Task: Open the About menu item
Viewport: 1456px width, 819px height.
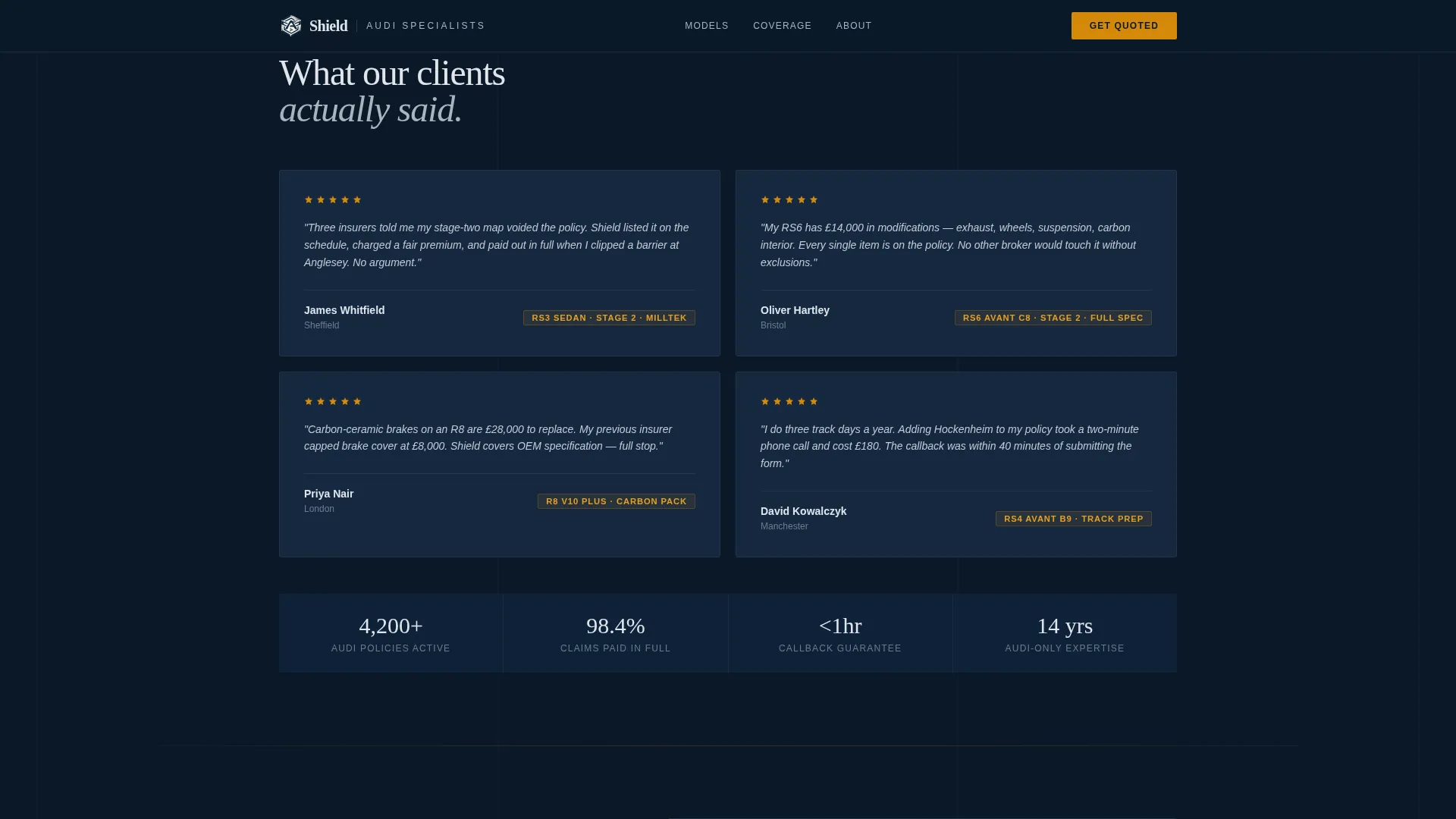Action: (x=854, y=26)
